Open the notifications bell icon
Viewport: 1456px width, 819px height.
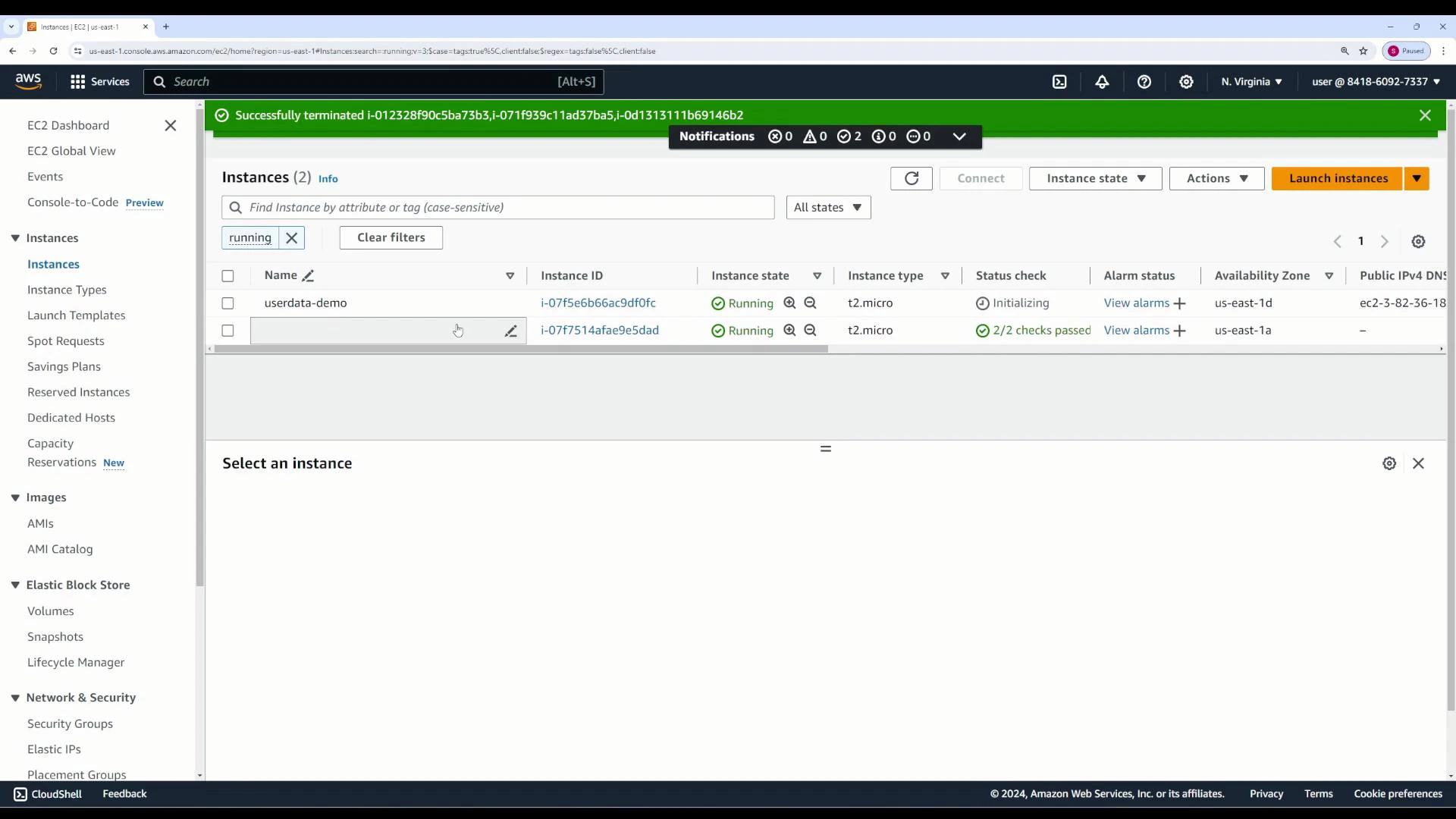coord(1102,81)
